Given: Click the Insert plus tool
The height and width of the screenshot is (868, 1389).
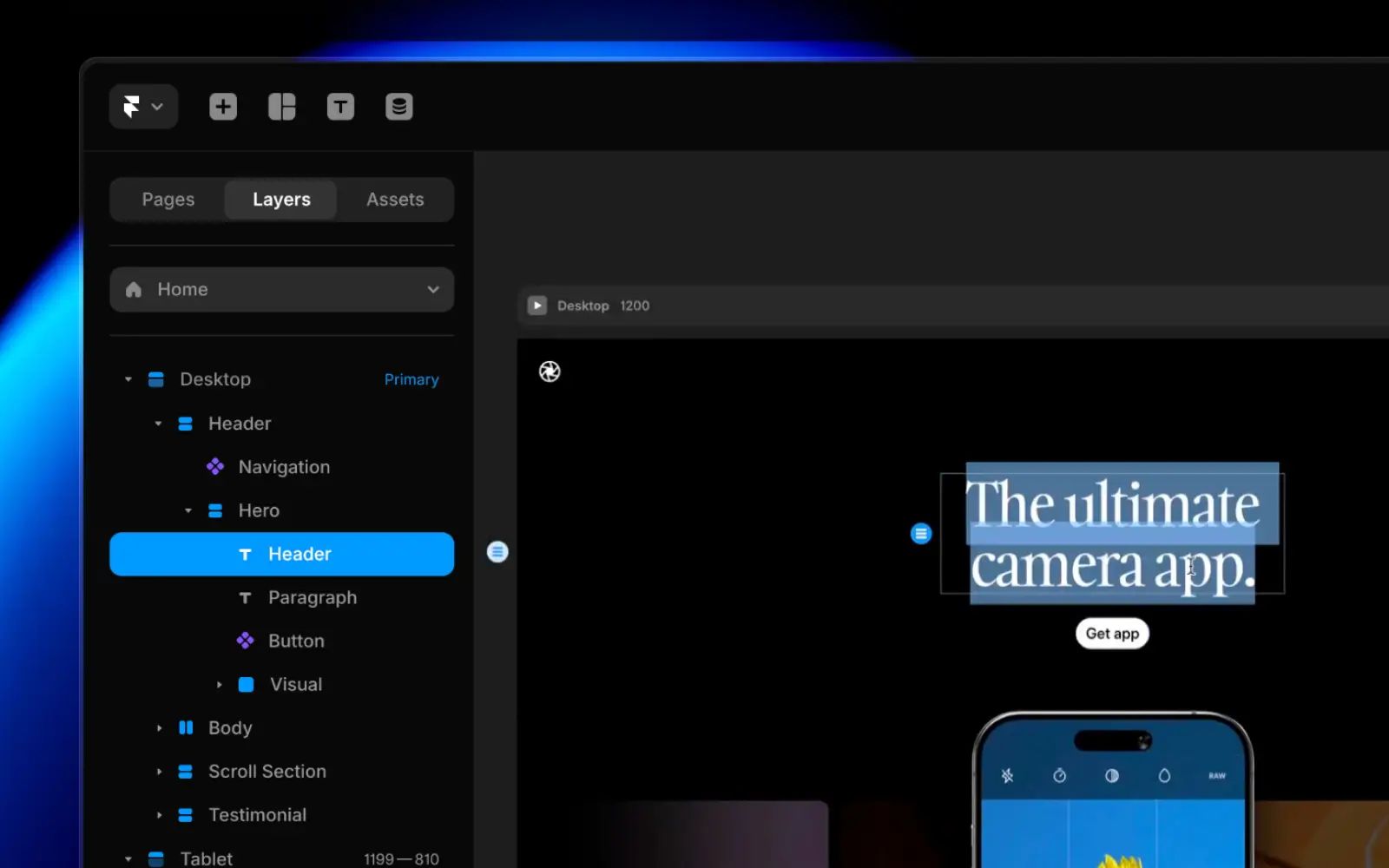Looking at the screenshot, I should pos(223,107).
